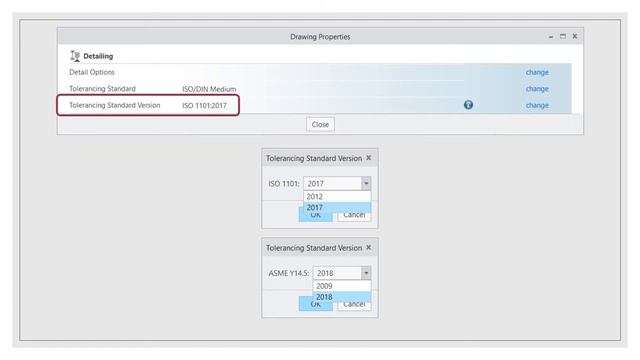Click the Close button in Drawing Properties
This screenshot has width=640, height=360.
tap(320, 124)
